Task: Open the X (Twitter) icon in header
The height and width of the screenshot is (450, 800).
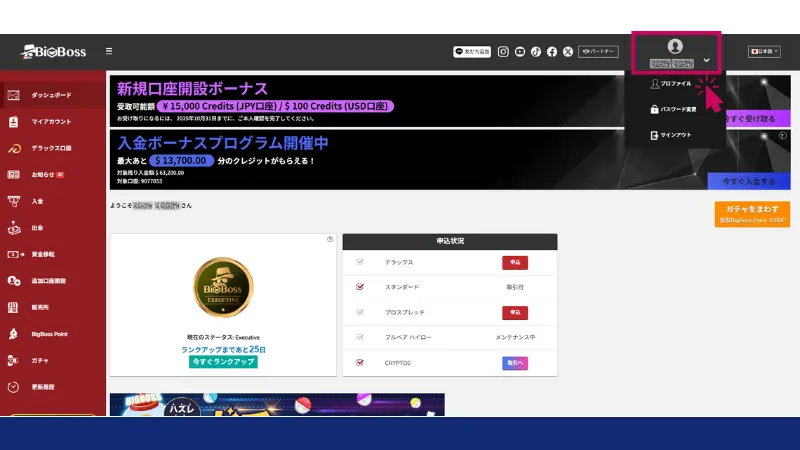Action: (x=568, y=50)
